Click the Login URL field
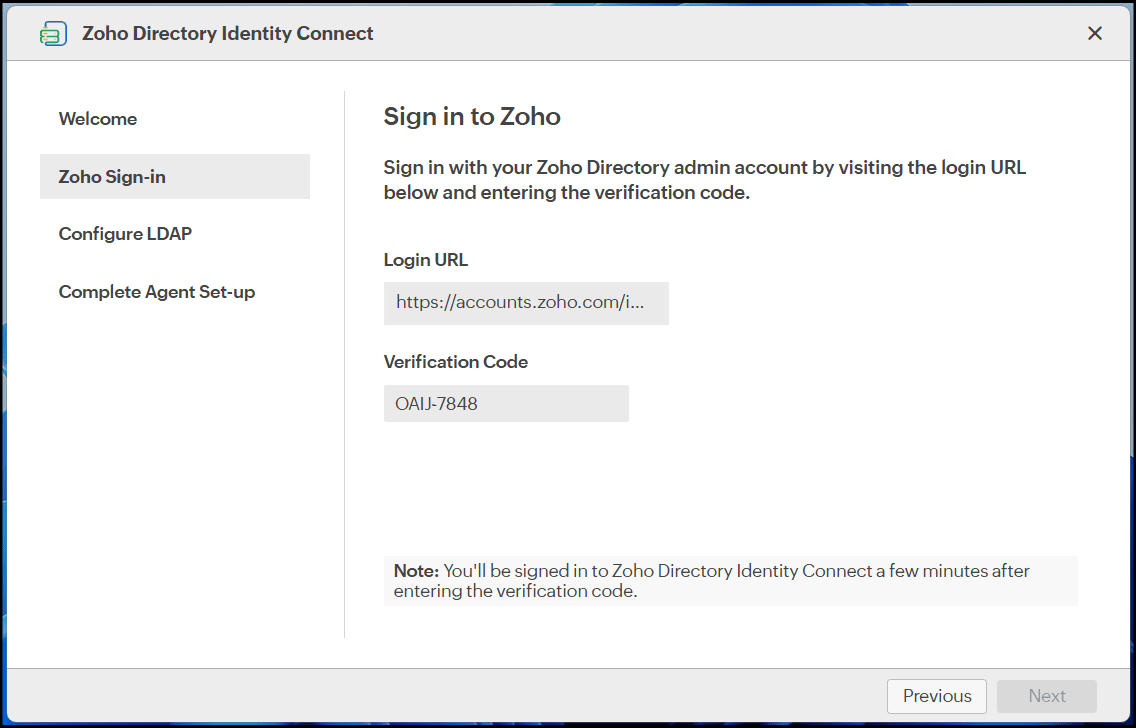This screenshot has height=728, width=1136. [526, 303]
